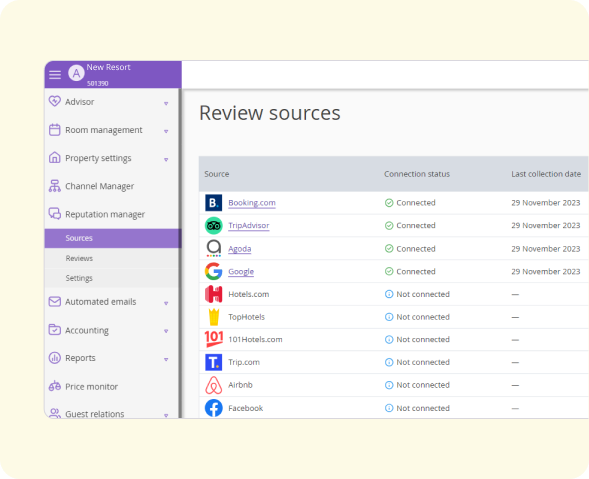Select the Reviews submenu item
589x479 pixels.
[111, 258]
